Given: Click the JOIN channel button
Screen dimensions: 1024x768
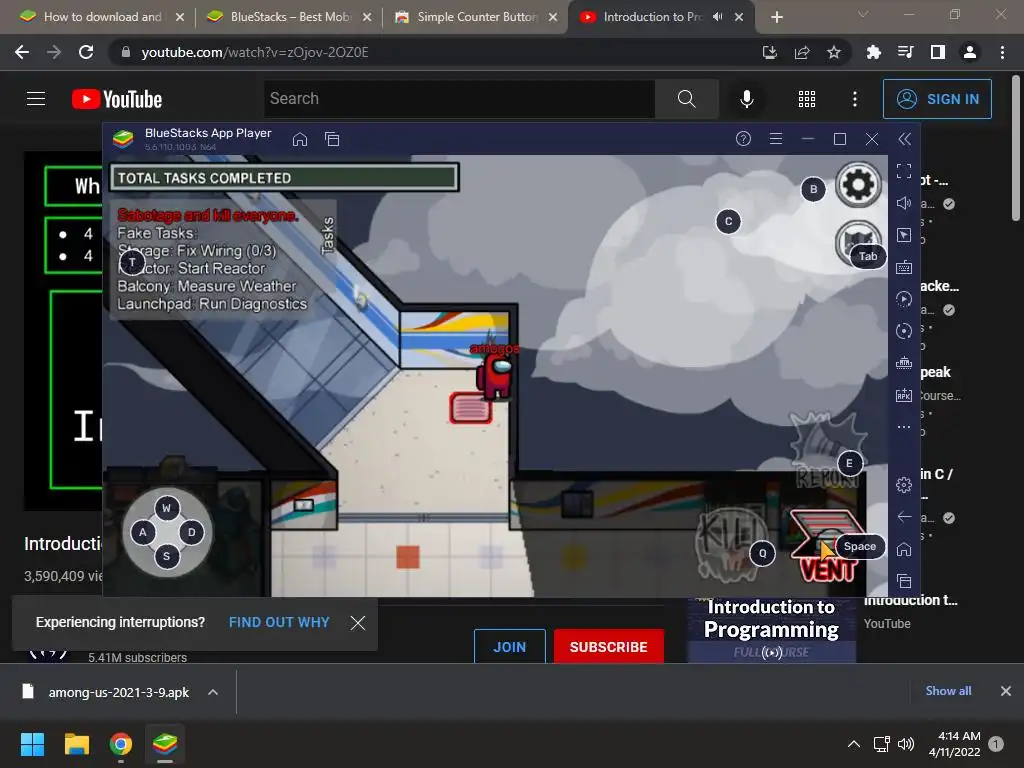Looking at the screenshot, I should 509,647.
